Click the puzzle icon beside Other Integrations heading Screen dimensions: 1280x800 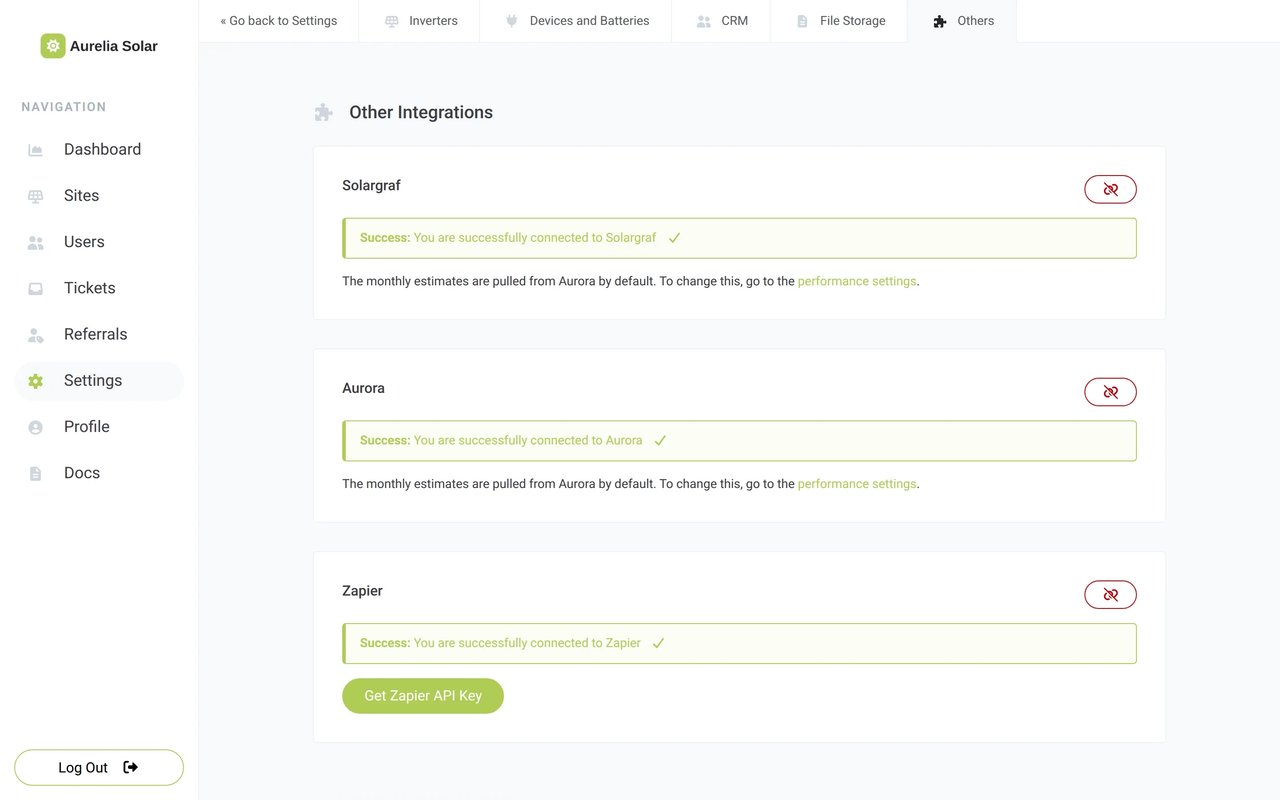[x=323, y=113]
